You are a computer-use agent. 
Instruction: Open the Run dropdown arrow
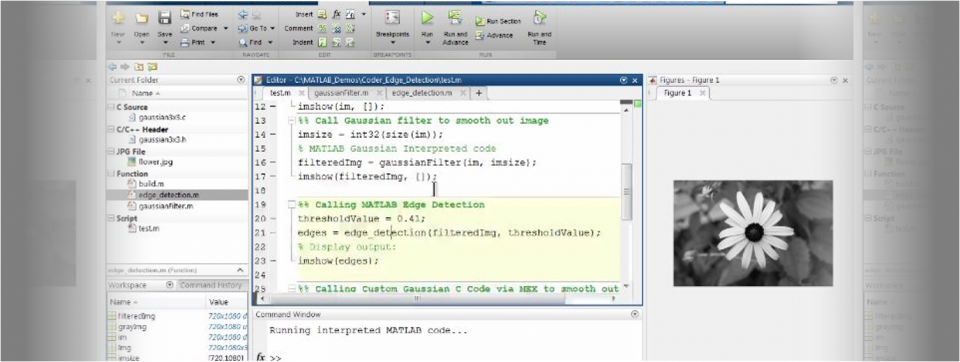tap(427, 43)
